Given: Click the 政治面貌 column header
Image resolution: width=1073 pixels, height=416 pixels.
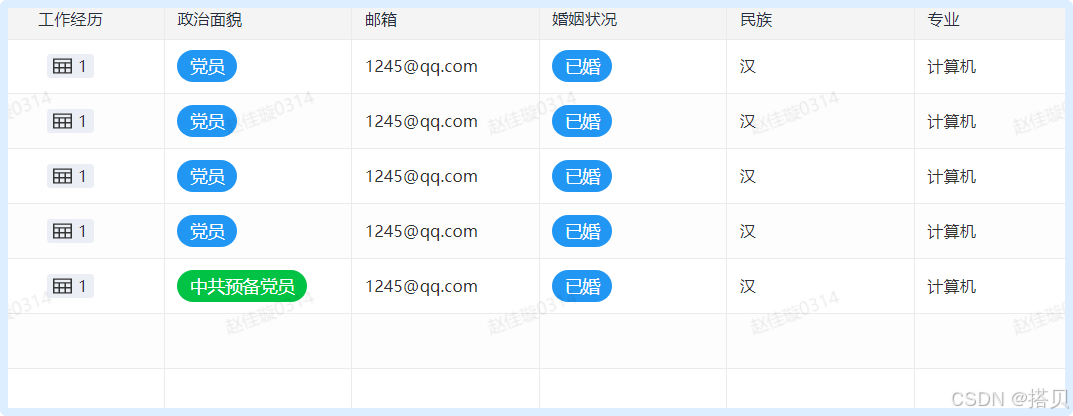Looking at the screenshot, I should pyautogui.click(x=209, y=20).
